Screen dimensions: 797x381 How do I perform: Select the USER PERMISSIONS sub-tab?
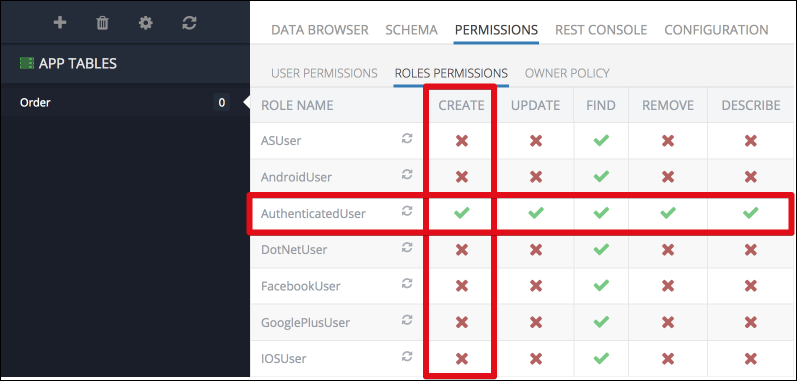(324, 73)
